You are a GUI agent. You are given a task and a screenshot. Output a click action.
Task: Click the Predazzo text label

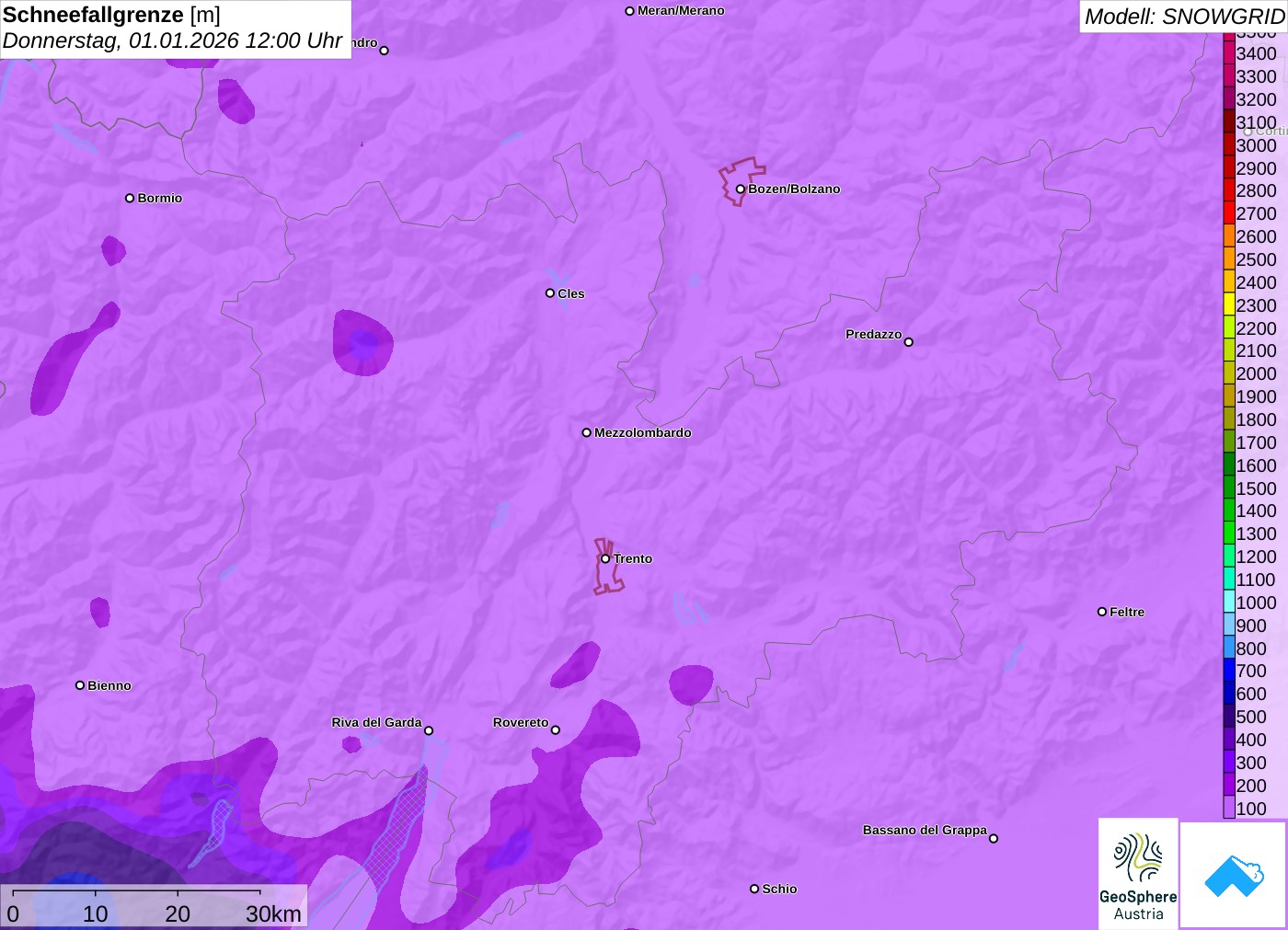tap(873, 334)
